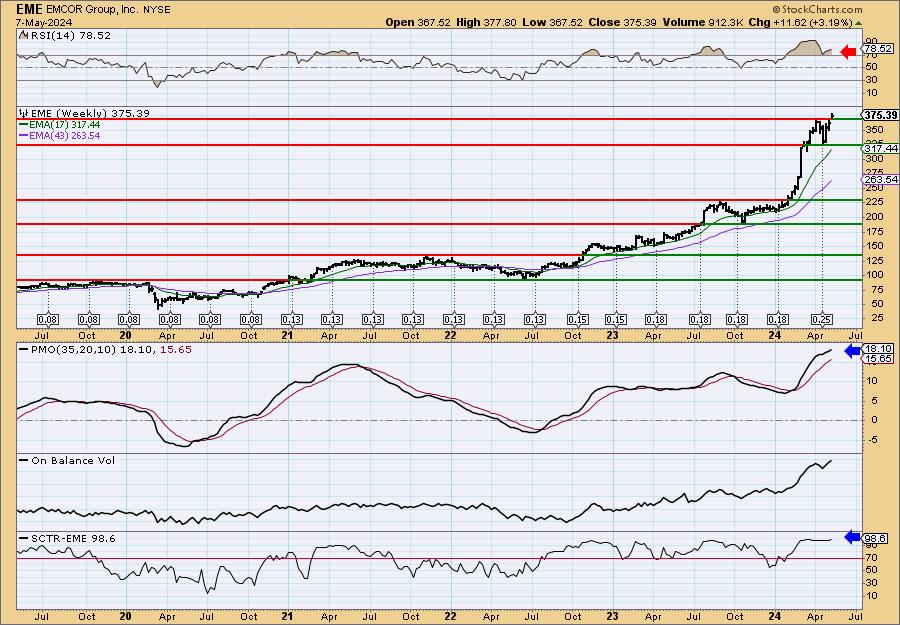
Task: Click the 375.39 price tag on right axis
Action: point(881,115)
